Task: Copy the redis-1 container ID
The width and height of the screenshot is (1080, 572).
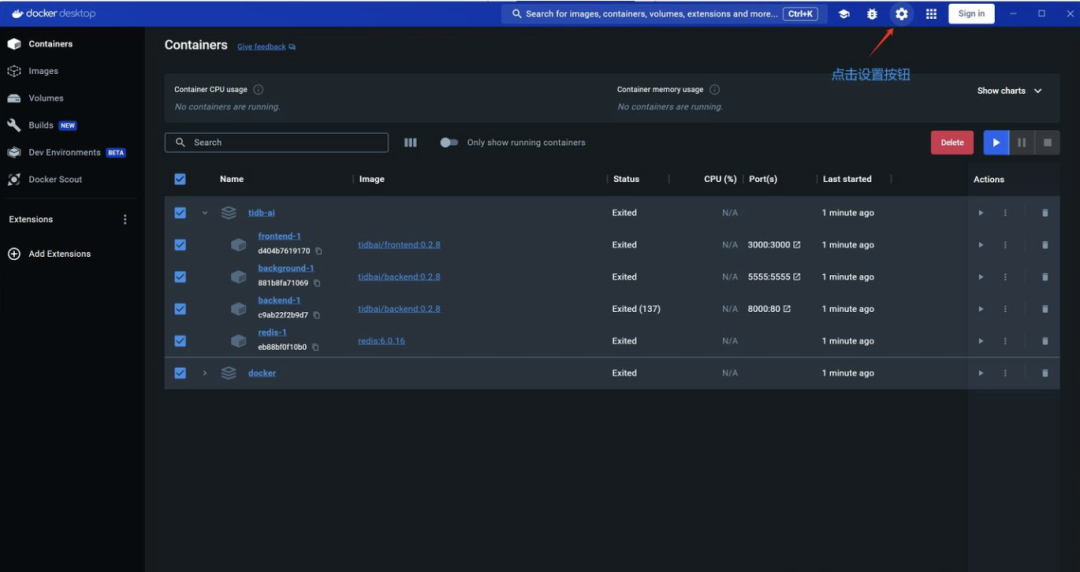Action: [315, 347]
